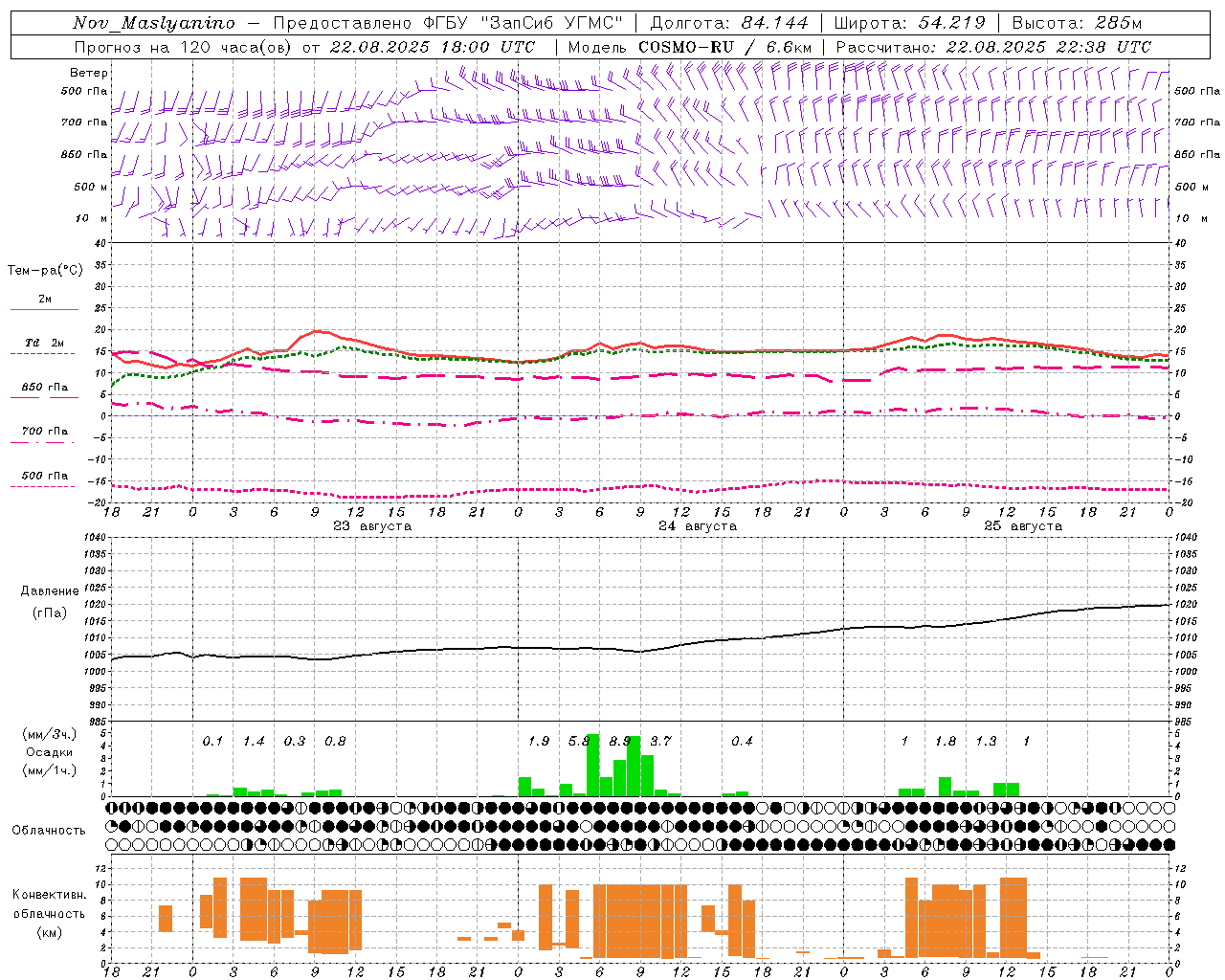The width and height of the screenshot is (1225, 980).
Task: Click the date label 25 августа
Action: 1023,526
